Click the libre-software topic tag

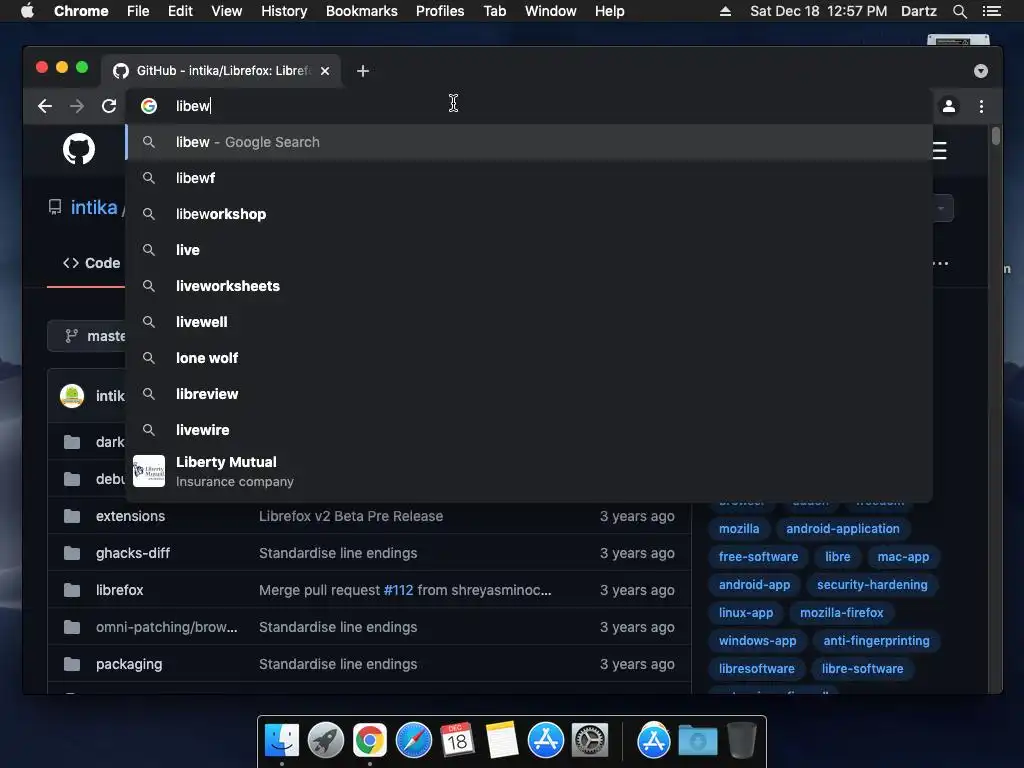pyautogui.click(x=862, y=669)
